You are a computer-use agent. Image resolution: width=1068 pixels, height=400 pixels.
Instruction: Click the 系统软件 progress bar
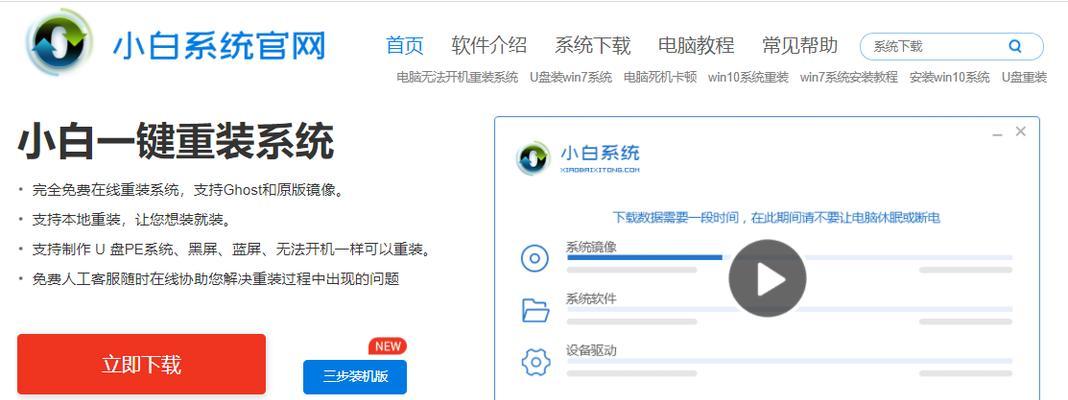789,309
